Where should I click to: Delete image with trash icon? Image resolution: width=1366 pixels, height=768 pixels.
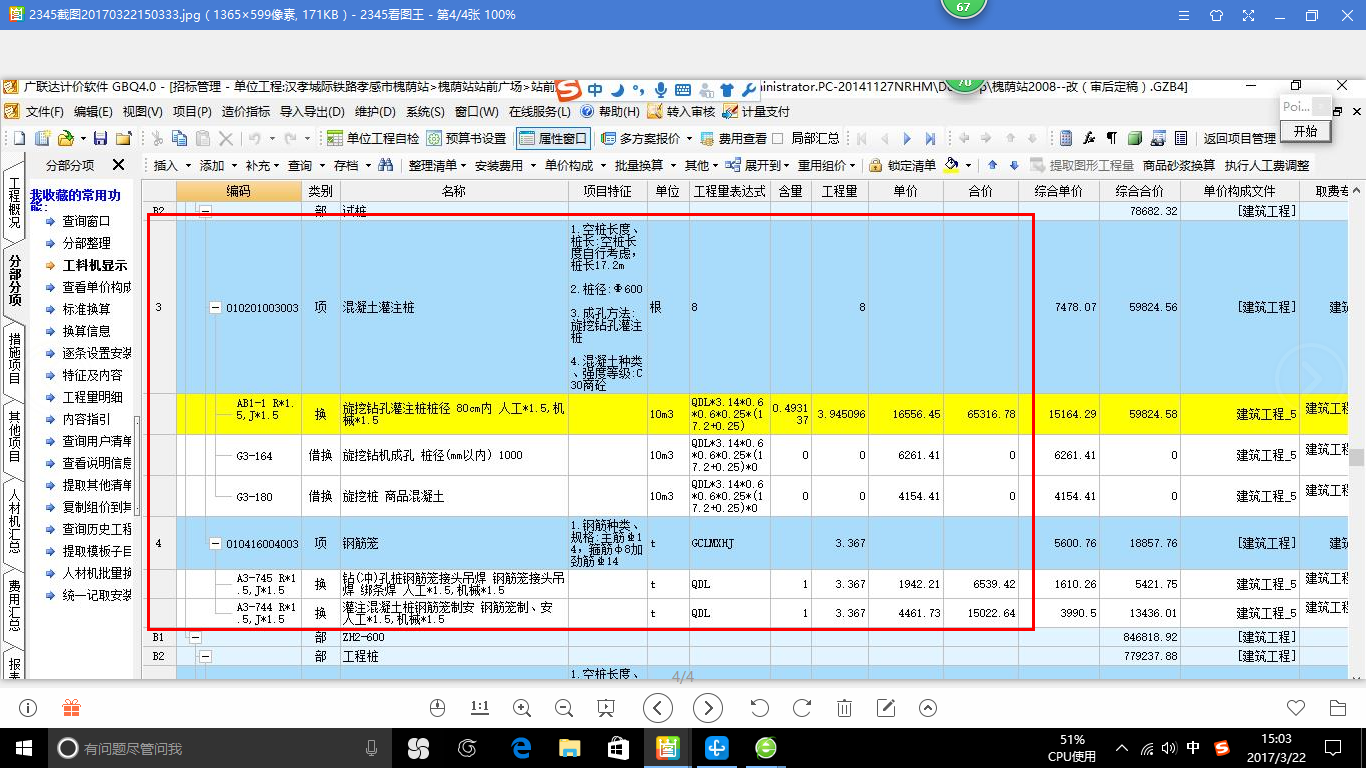844,708
